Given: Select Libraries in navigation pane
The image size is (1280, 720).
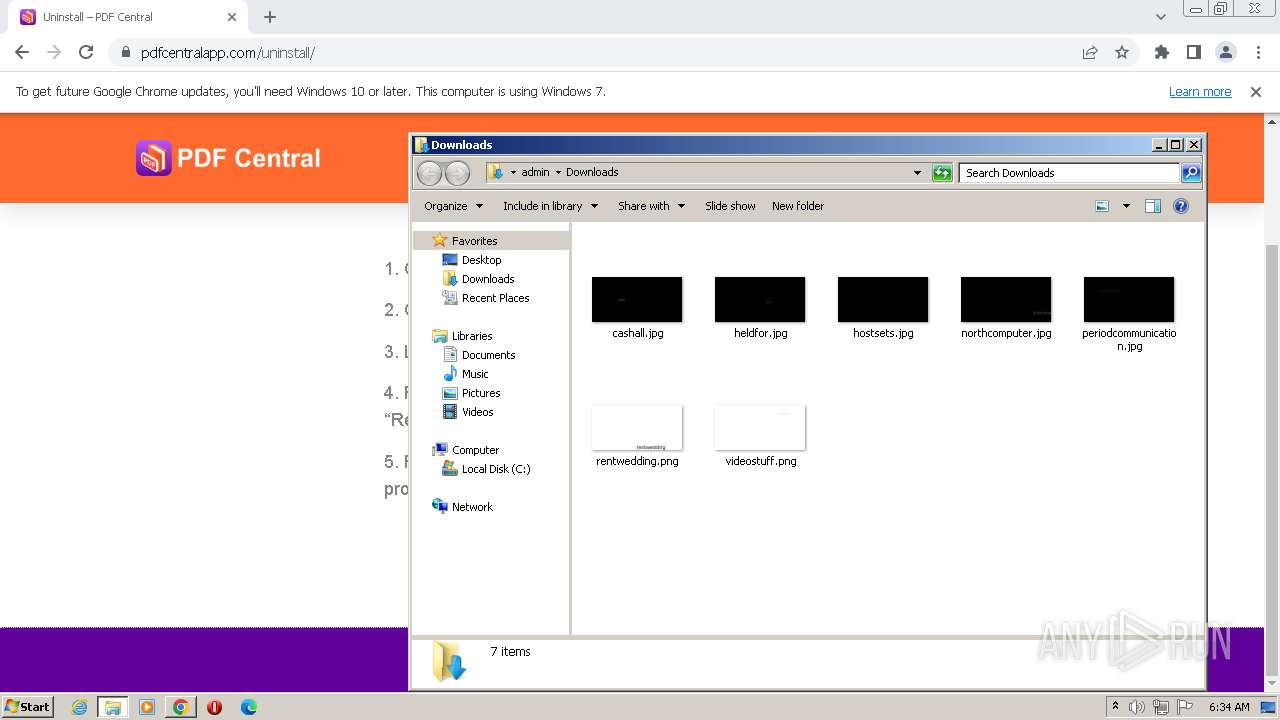Looking at the screenshot, I should click(462, 336).
